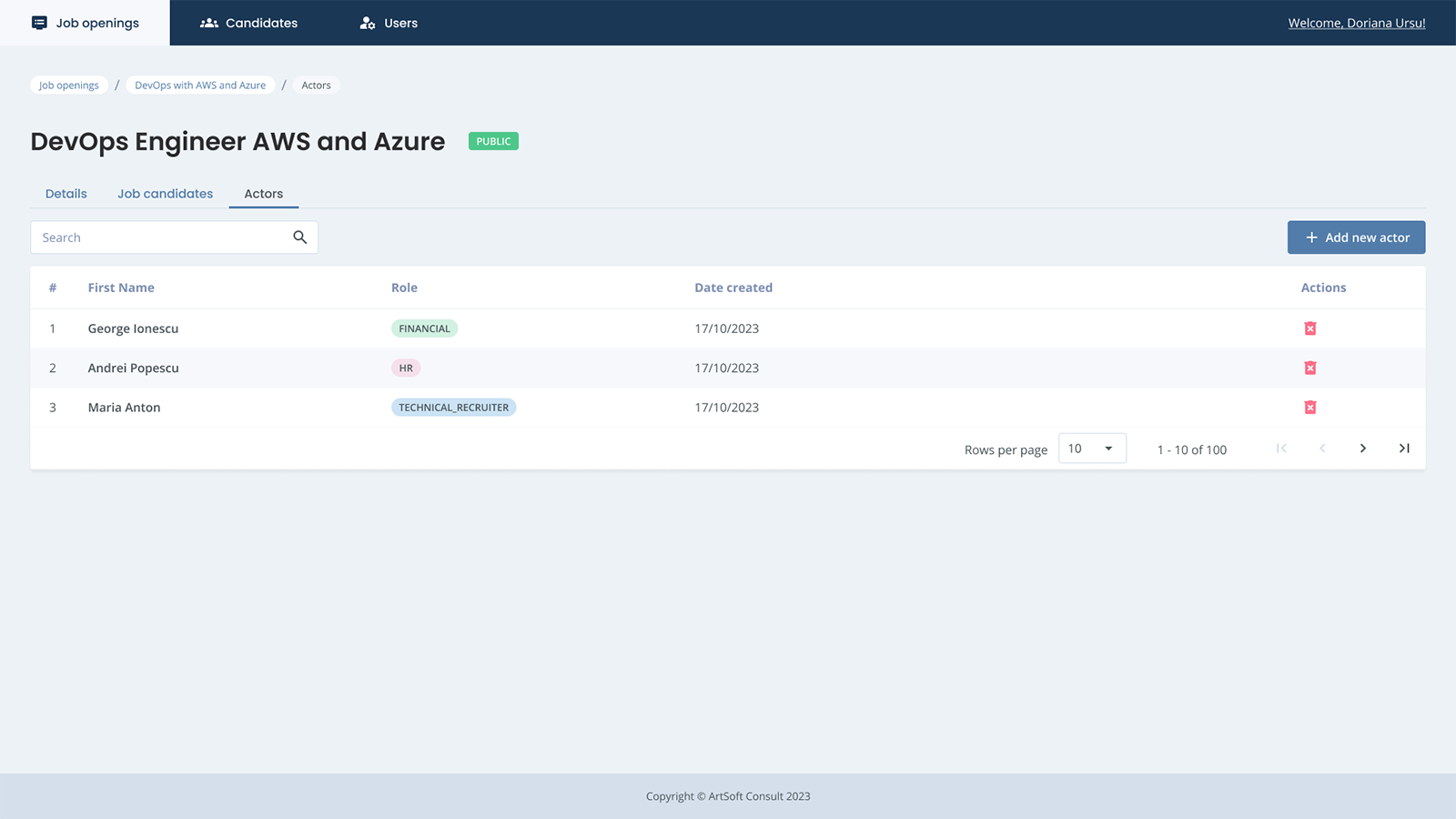Open the Candidates navigation tab
Screen dimensions: 1456x819
[248, 23]
